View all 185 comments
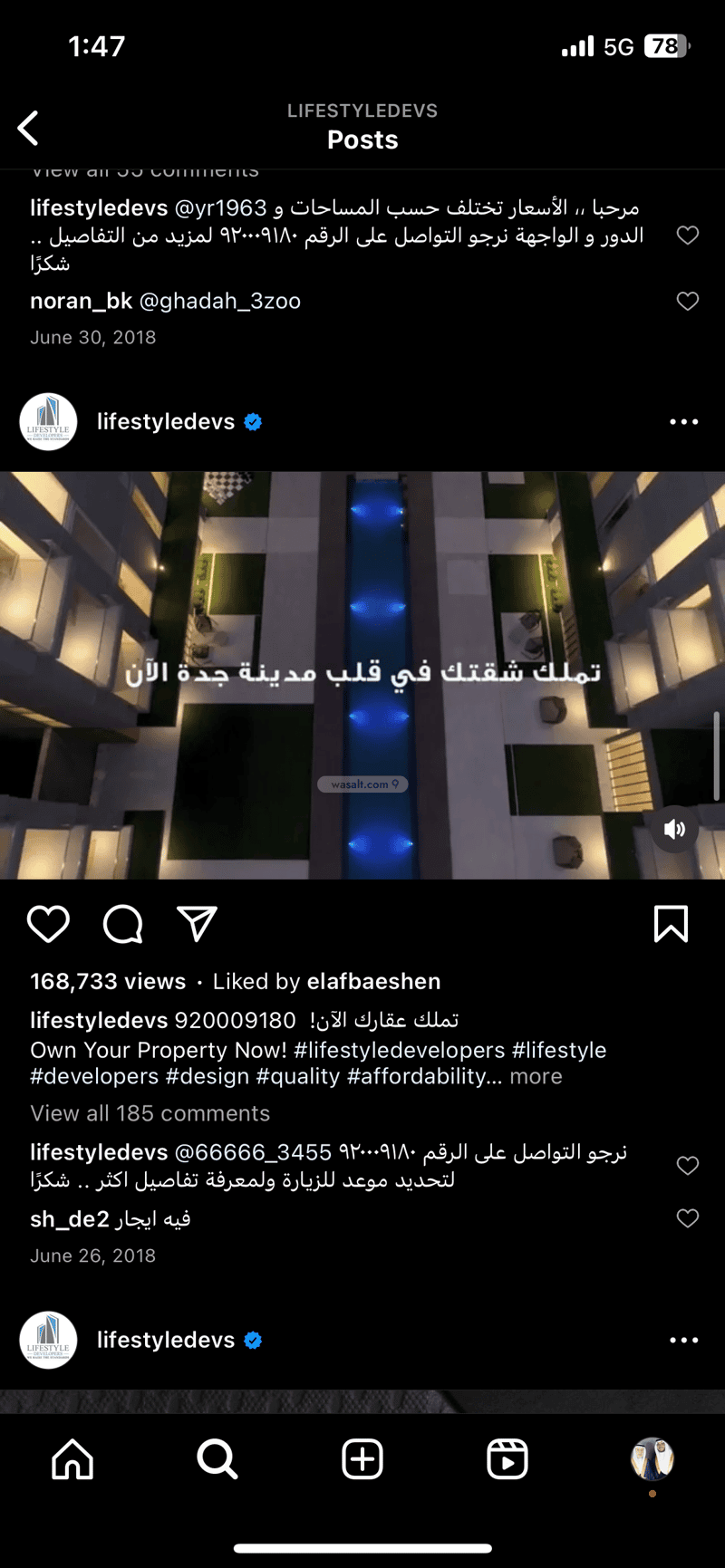This screenshot has width=725, height=1568. point(150,1113)
